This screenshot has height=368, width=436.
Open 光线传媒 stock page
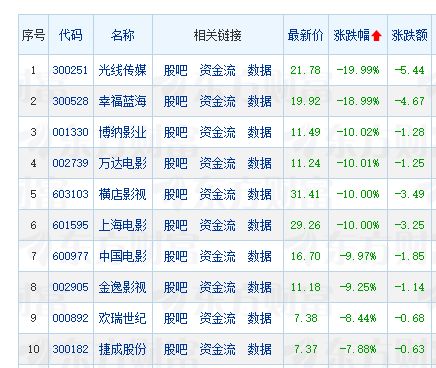point(122,70)
